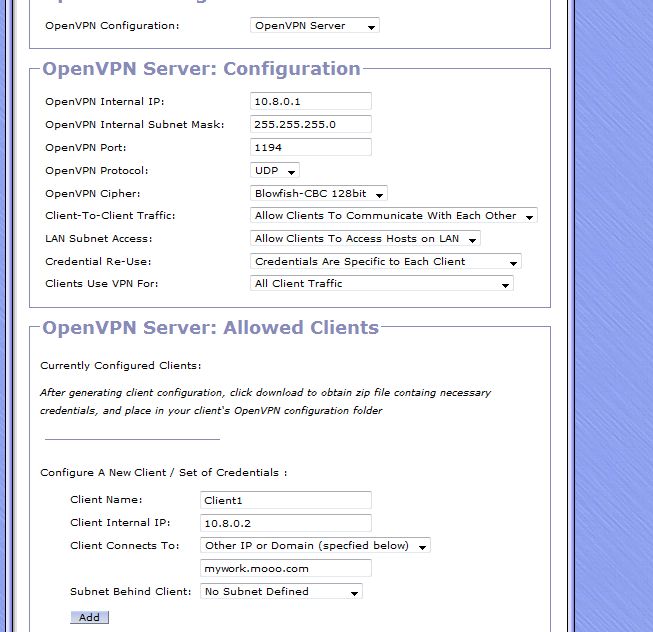
Task: Click the mywork.mooo.com domain field
Action: pos(285,568)
